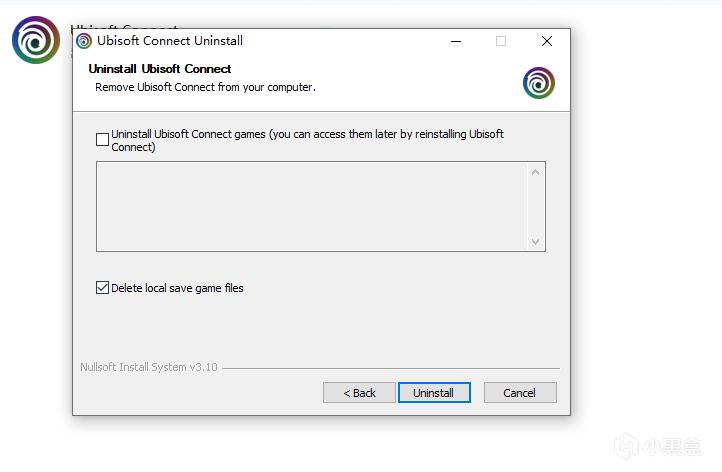The image size is (722, 472).
Task: Enable the Uninstall Ubisoft Connect games checkbox
Action: [x=102, y=139]
